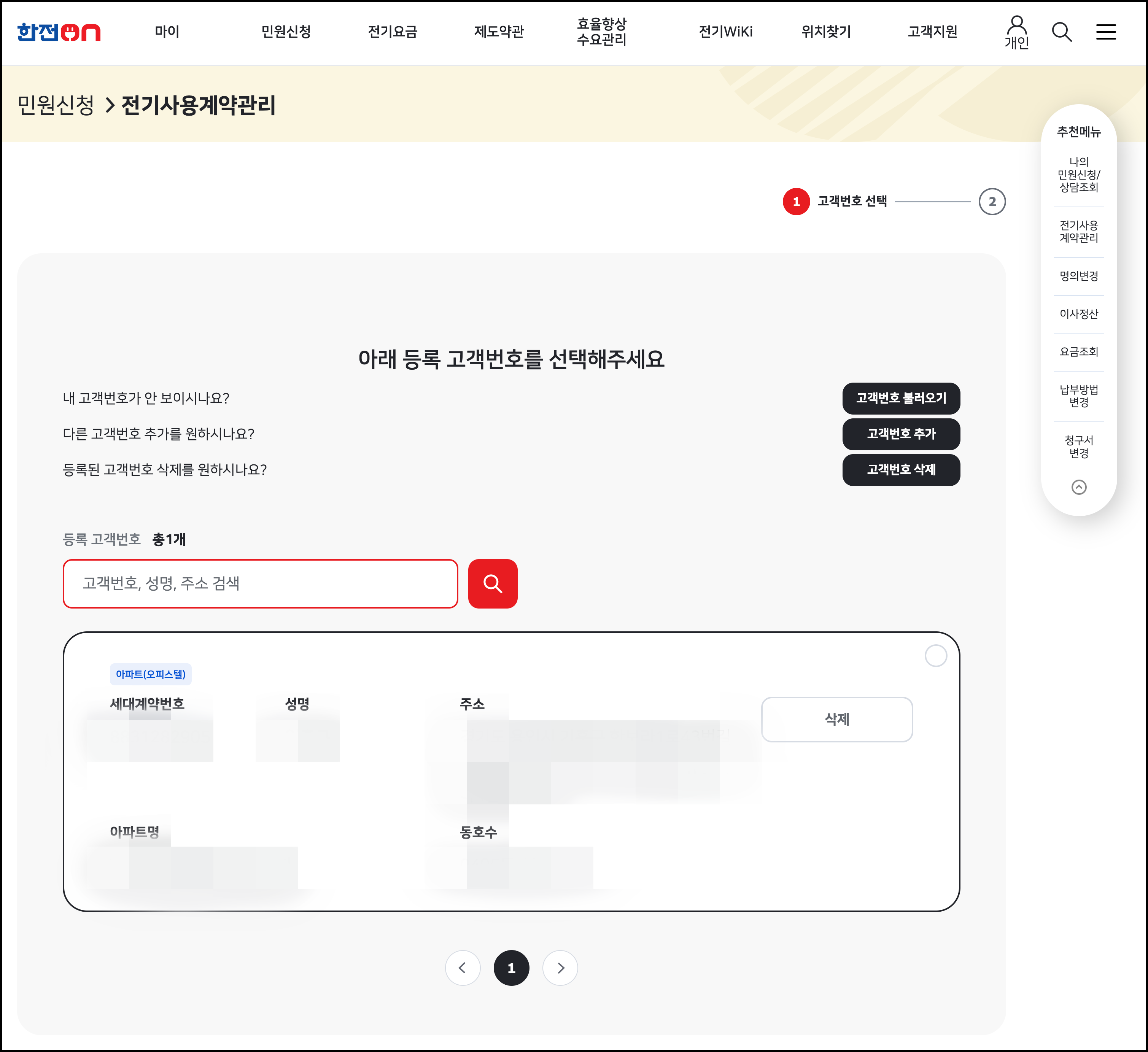Click the step 2 circle indicator
1148x1052 pixels.
[x=992, y=202]
